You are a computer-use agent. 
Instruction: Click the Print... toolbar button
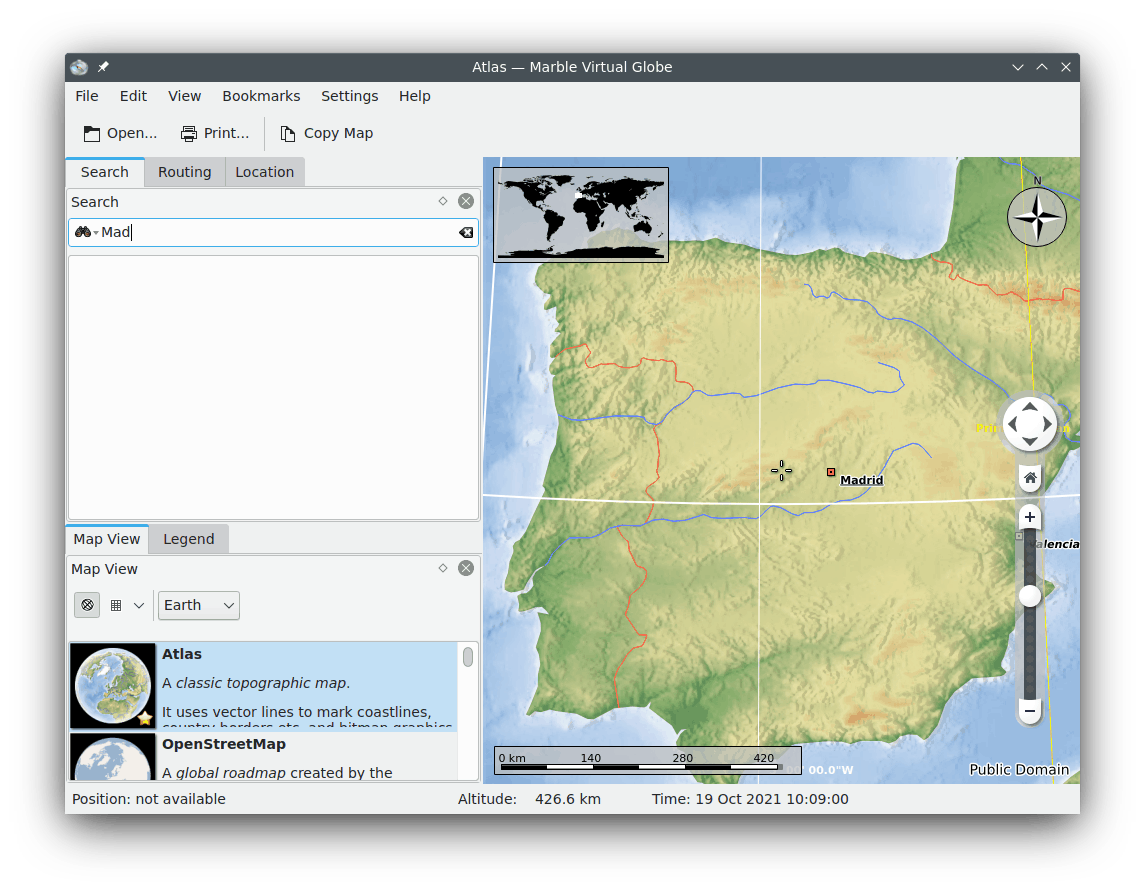coord(215,134)
